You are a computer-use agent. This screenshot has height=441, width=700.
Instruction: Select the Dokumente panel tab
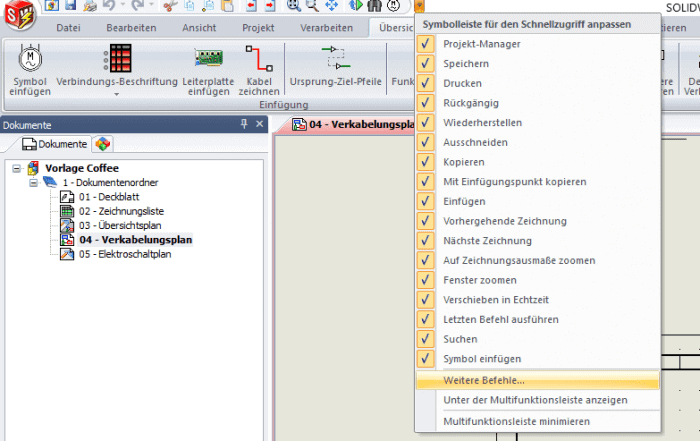(x=54, y=144)
